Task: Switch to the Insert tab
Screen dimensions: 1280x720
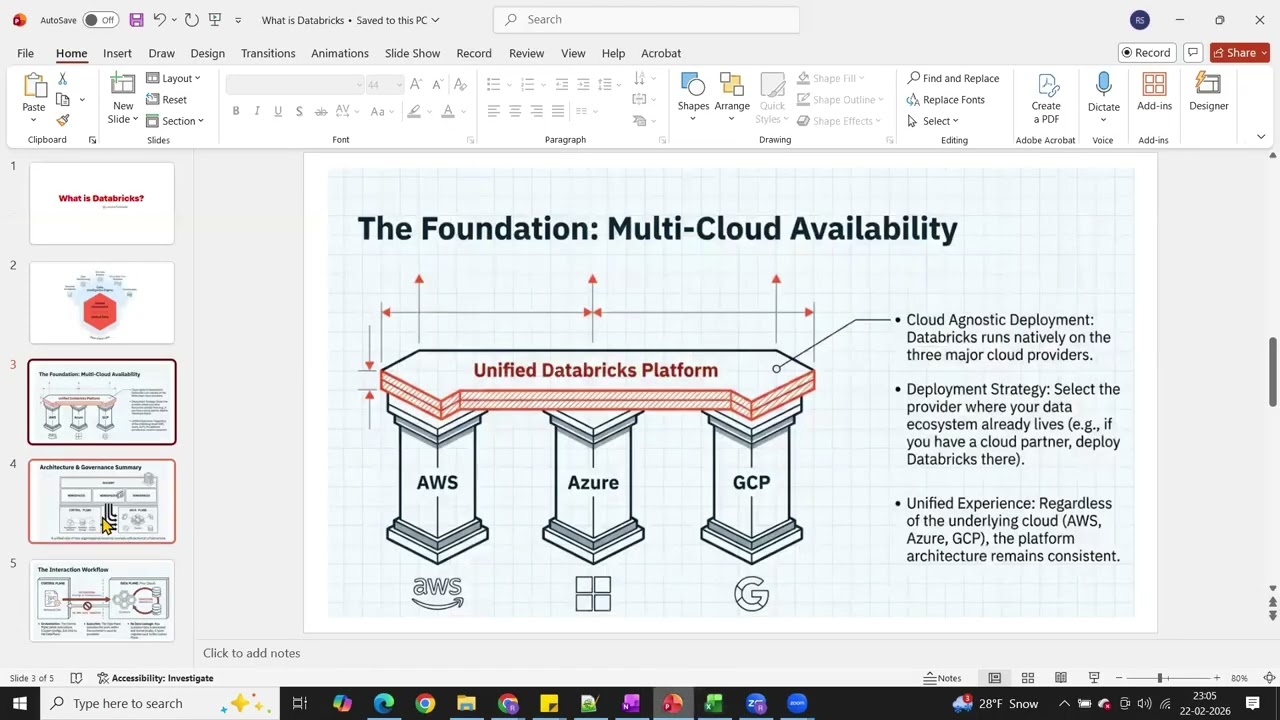Action: pyautogui.click(x=117, y=53)
